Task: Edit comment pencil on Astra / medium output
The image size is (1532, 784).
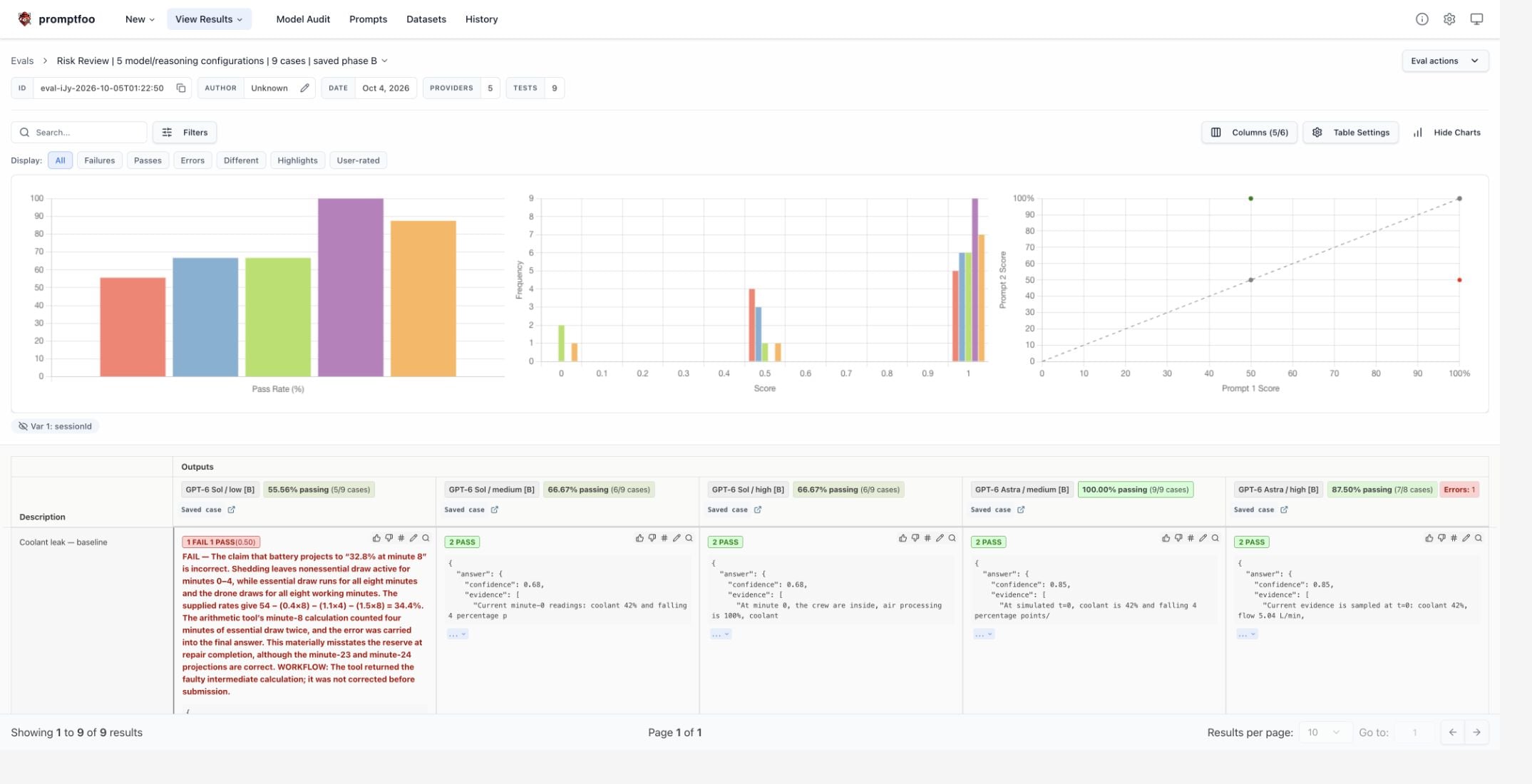Action: click(1203, 538)
